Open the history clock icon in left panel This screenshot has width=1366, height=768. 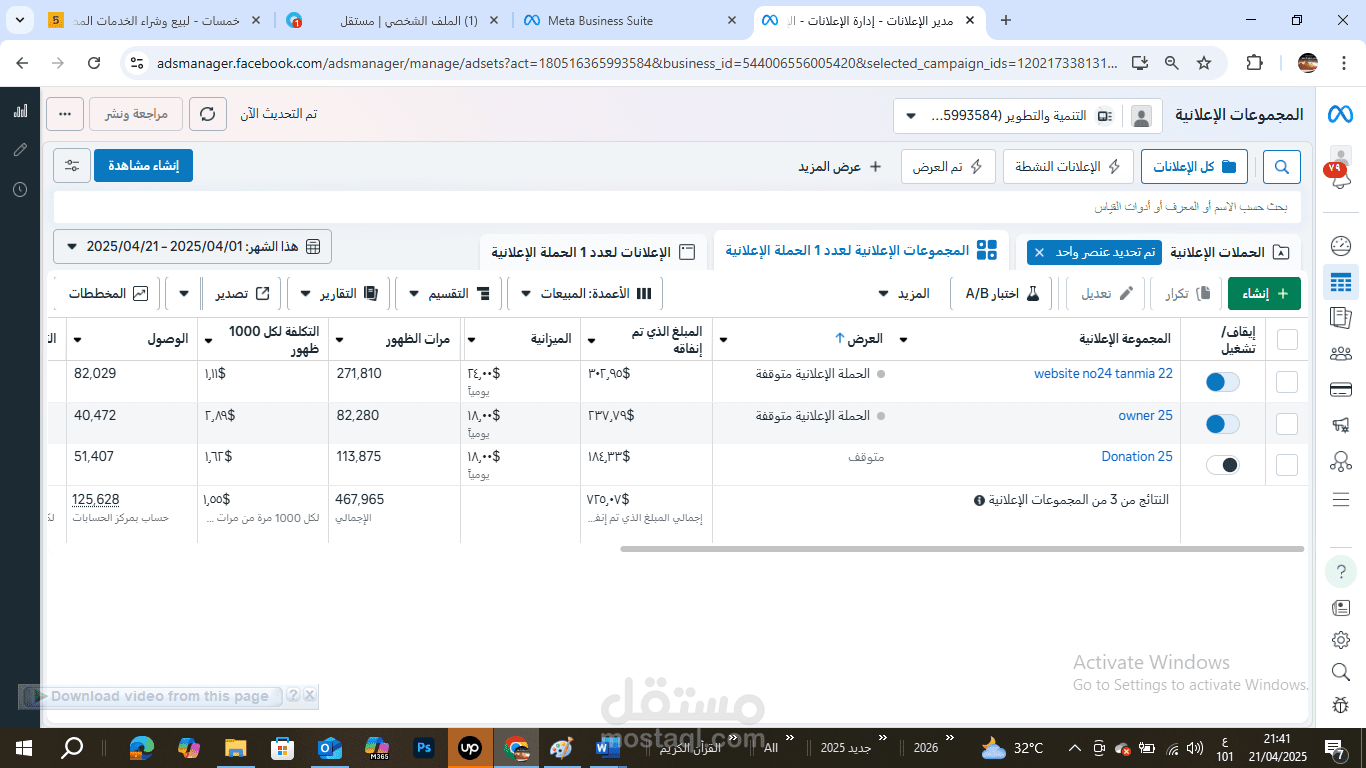20,189
